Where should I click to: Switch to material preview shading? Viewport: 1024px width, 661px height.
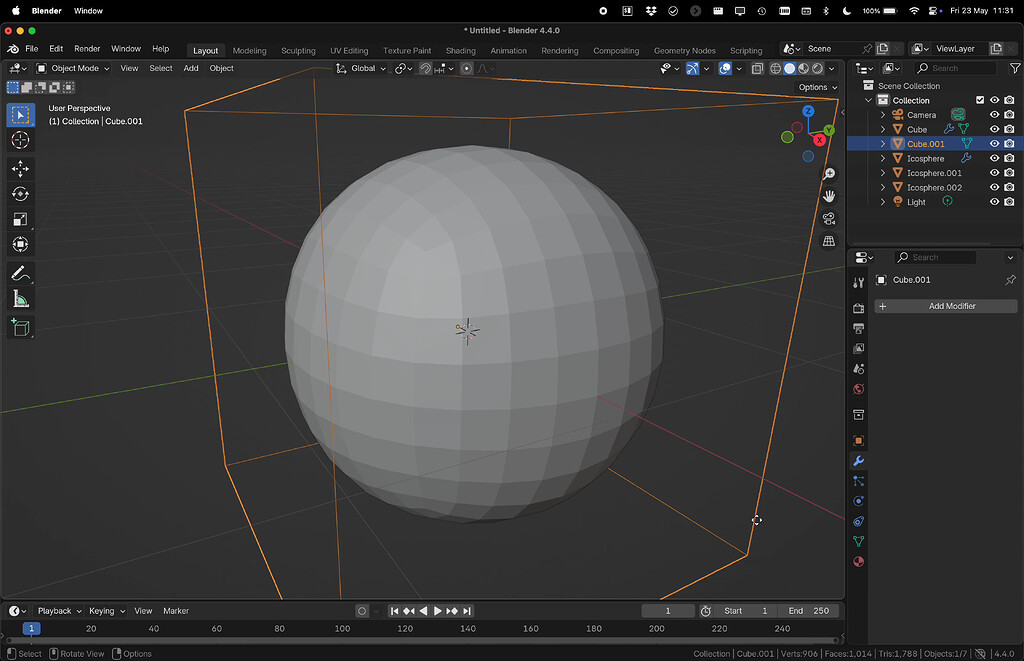coord(803,69)
